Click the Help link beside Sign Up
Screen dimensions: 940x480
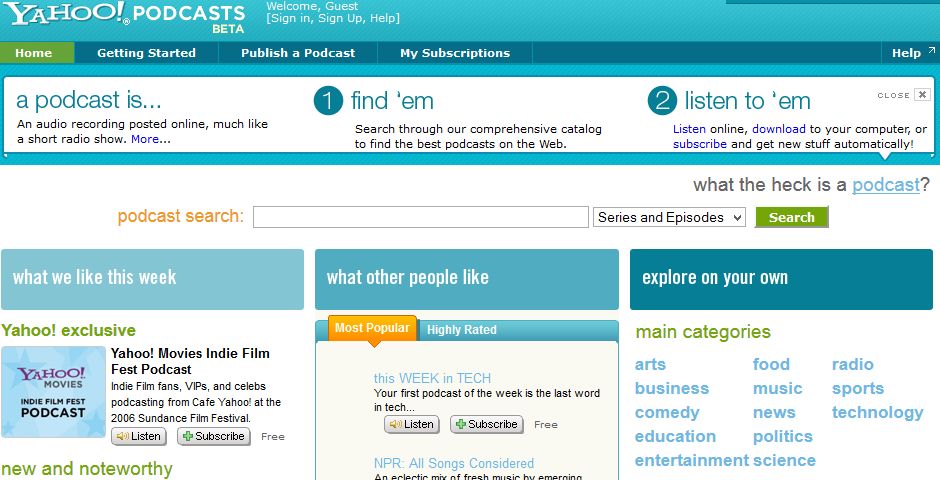382,19
